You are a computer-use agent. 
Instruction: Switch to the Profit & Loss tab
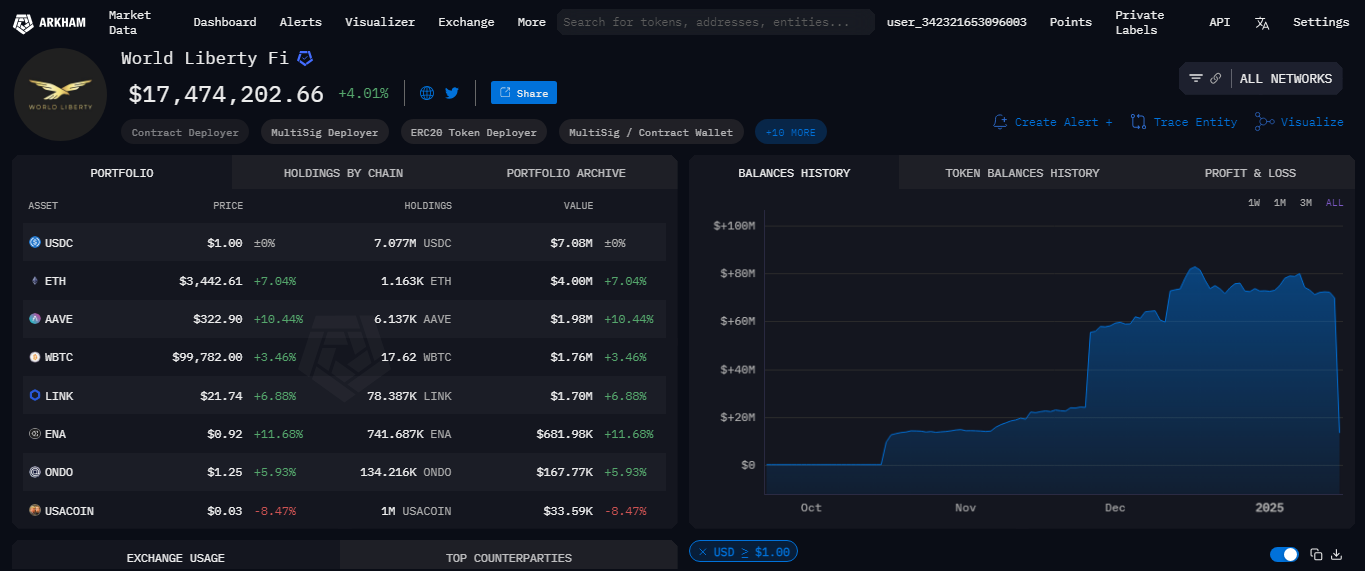click(1250, 173)
